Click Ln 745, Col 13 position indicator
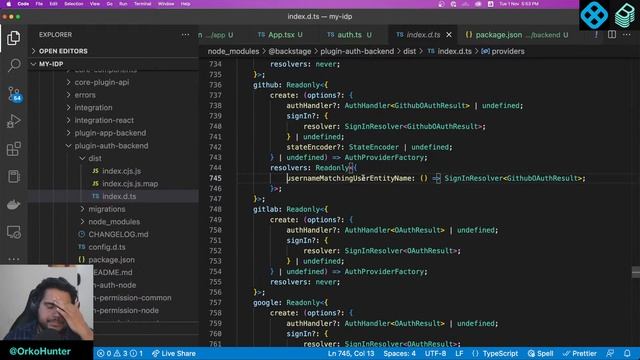The image size is (640, 360). click(351, 353)
